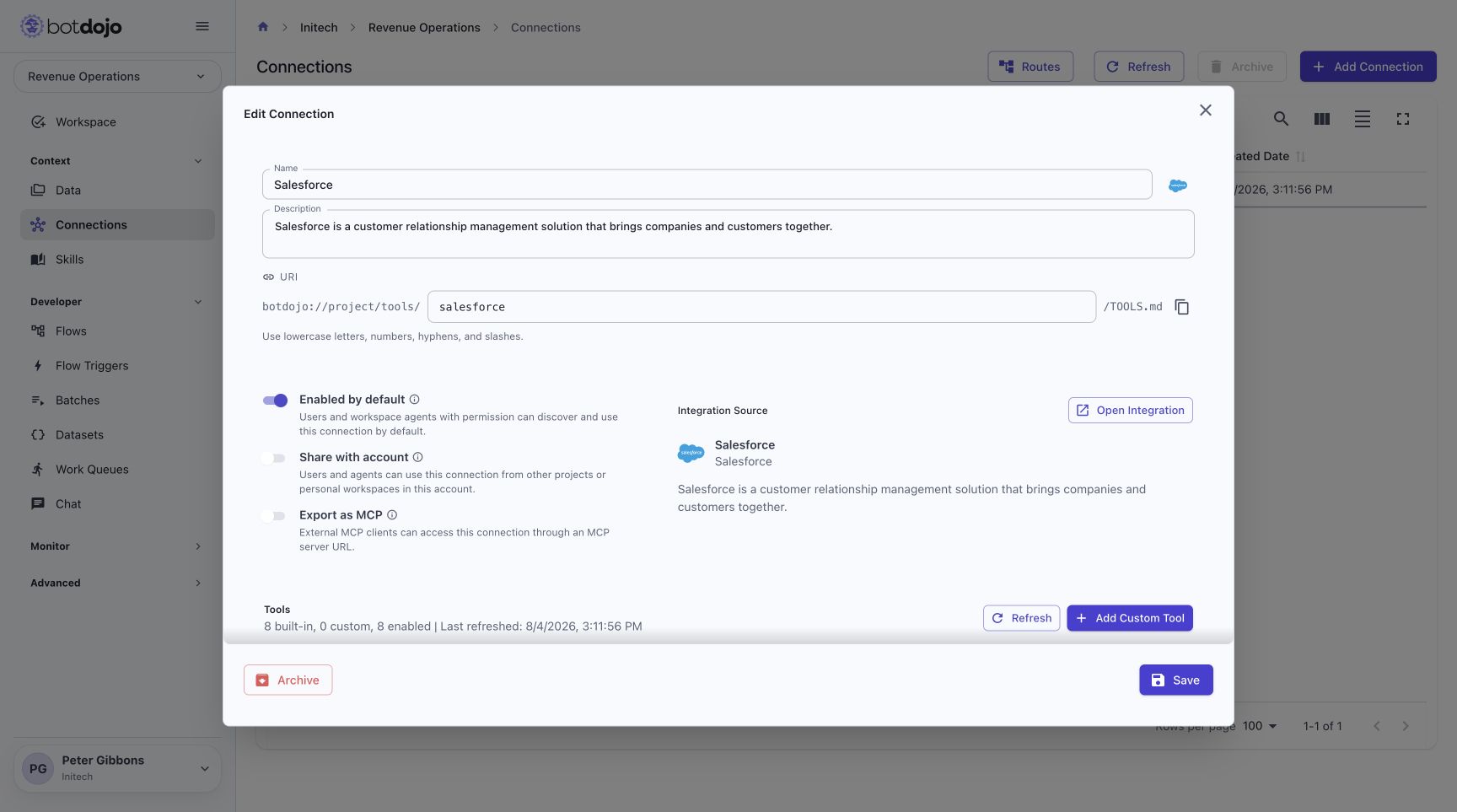Open Flows in the sidebar

(117, 331)
